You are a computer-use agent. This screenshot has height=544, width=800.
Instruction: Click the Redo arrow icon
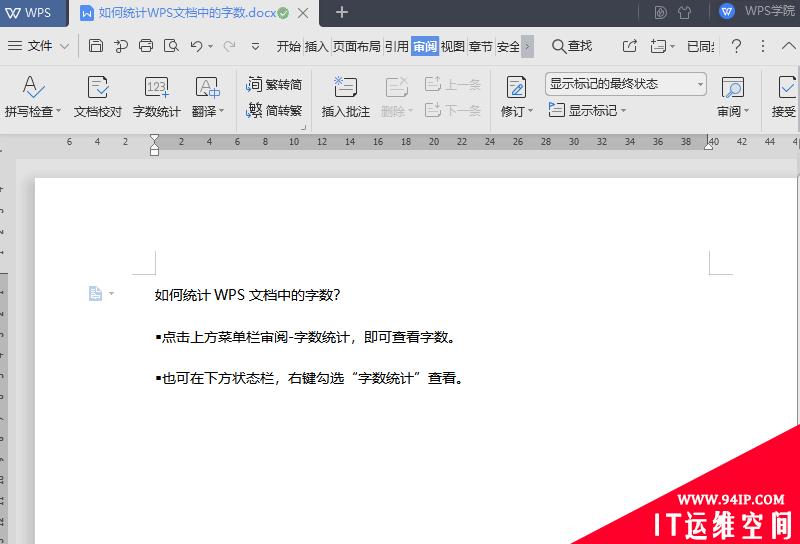point(229,46)
